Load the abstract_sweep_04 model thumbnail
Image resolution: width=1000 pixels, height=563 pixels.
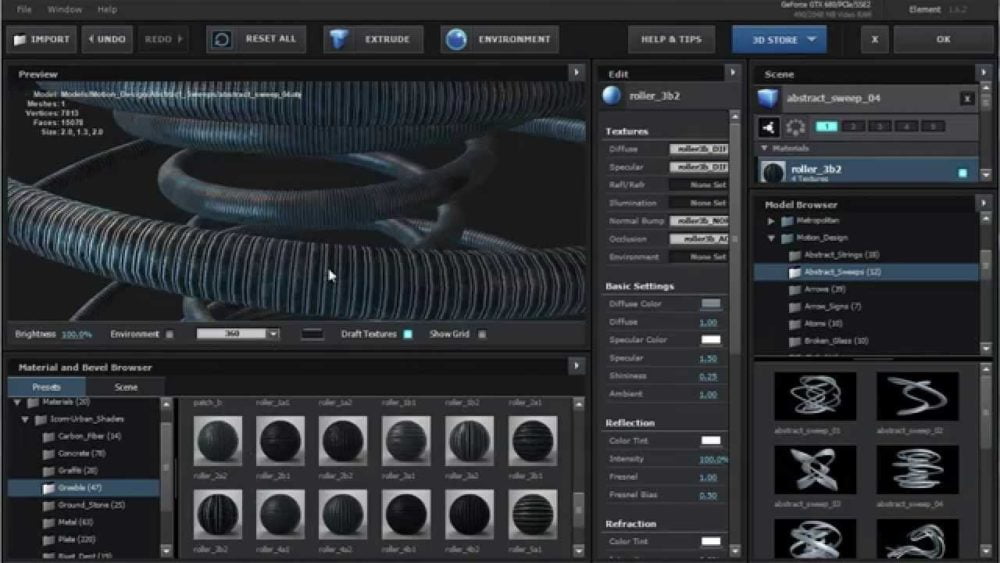tap(917, 470)
